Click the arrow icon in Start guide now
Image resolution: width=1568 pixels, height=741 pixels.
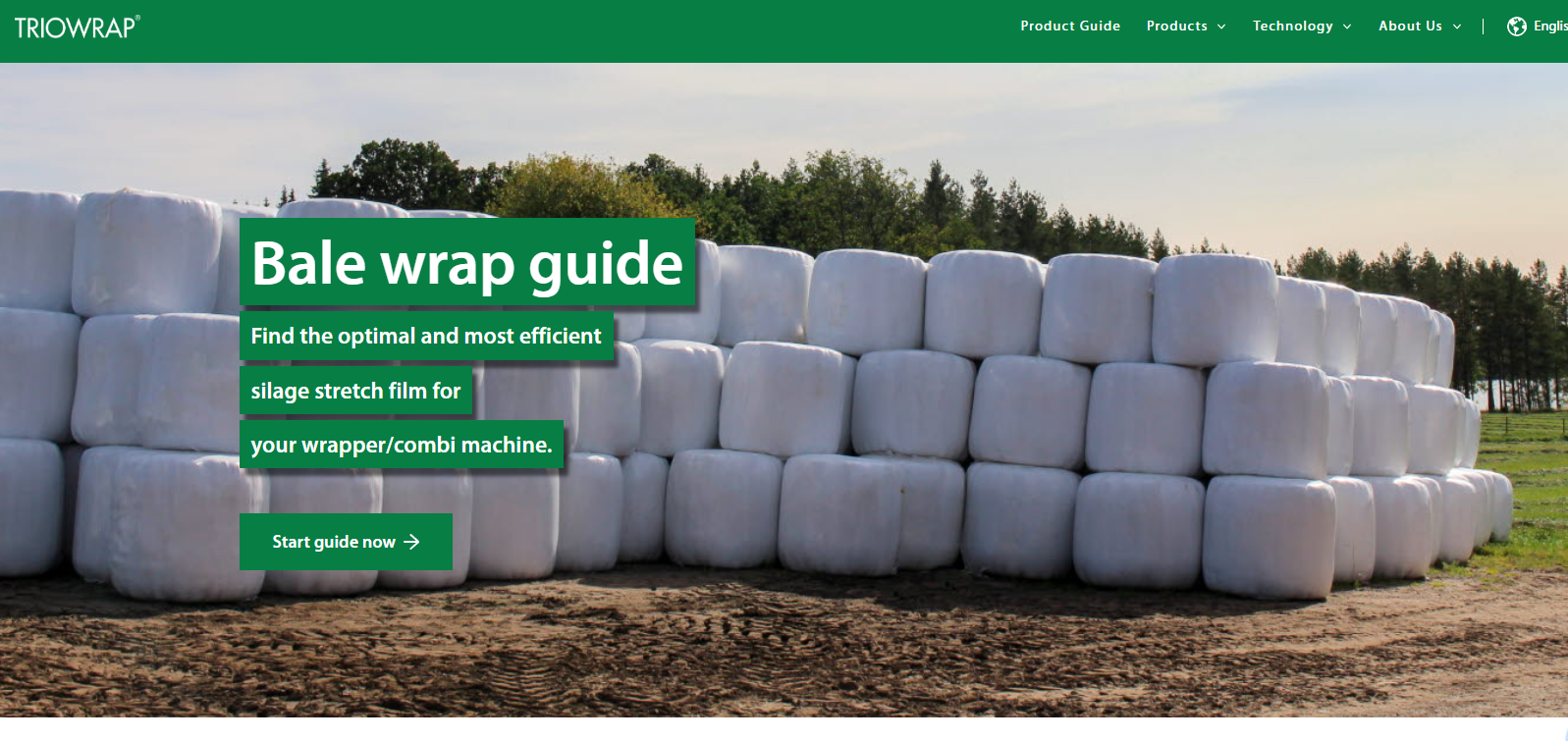tap(412, 542)
